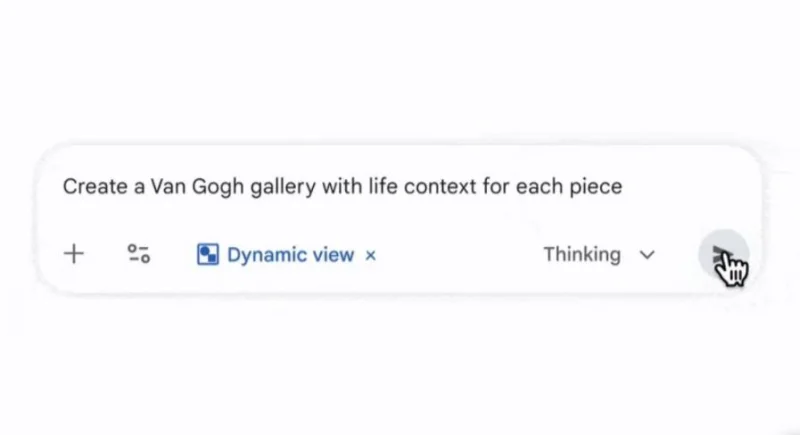Expand the Thinking model chevron
Viewport: 800px width, 435px height.
tap(647, 255)
